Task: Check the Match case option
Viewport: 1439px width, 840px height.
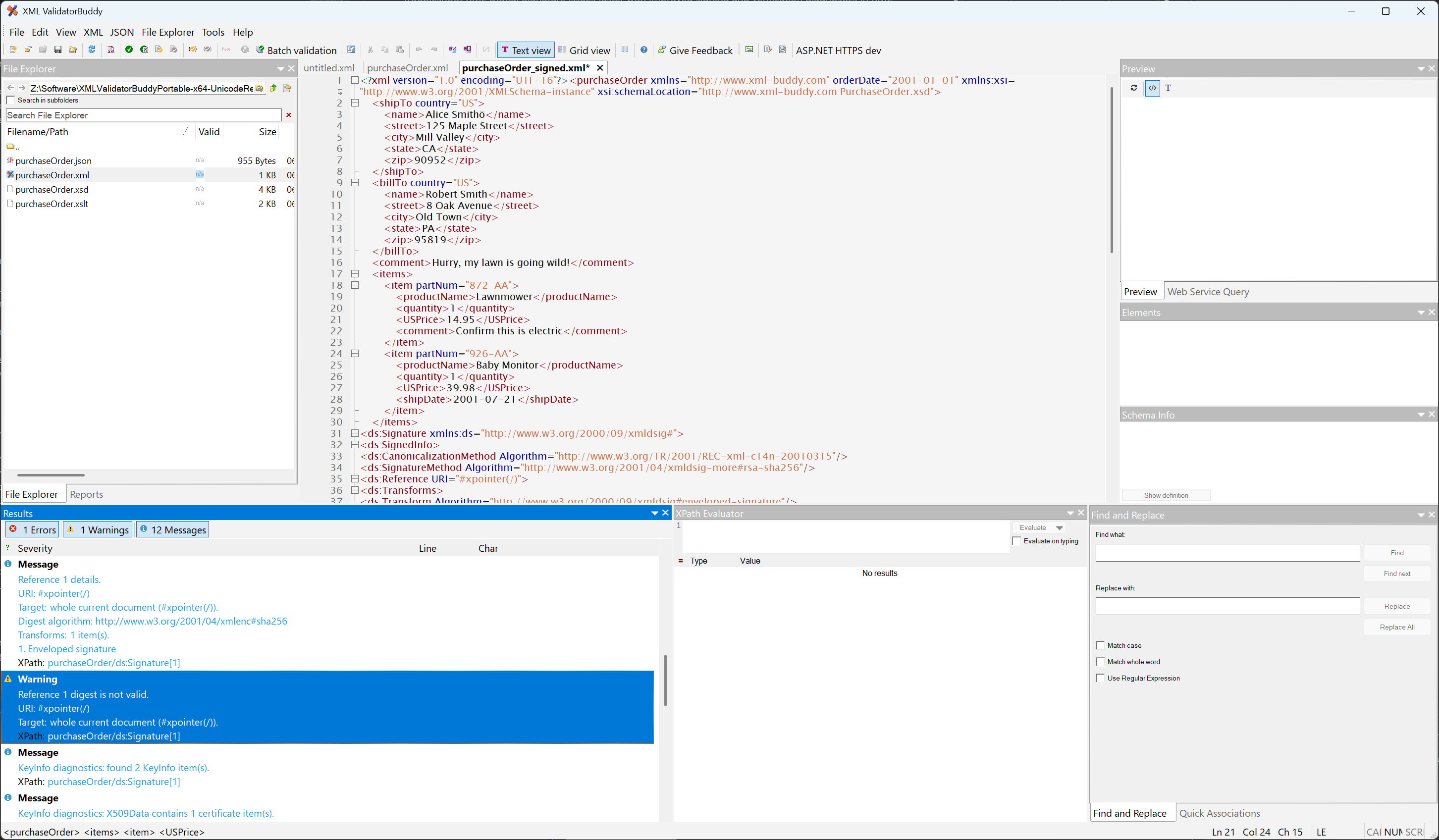Action: click(x=1100, y=645)
